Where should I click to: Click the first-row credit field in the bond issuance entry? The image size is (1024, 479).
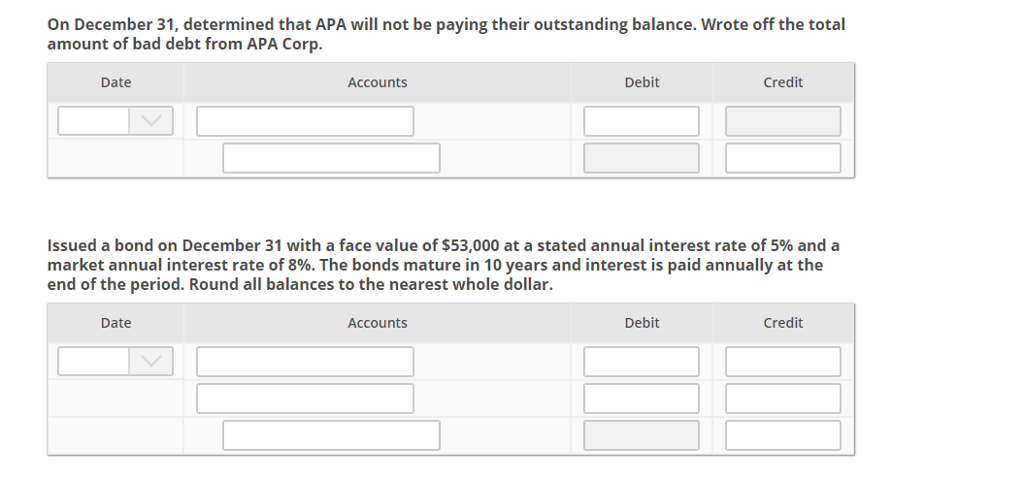pos(783,361)
